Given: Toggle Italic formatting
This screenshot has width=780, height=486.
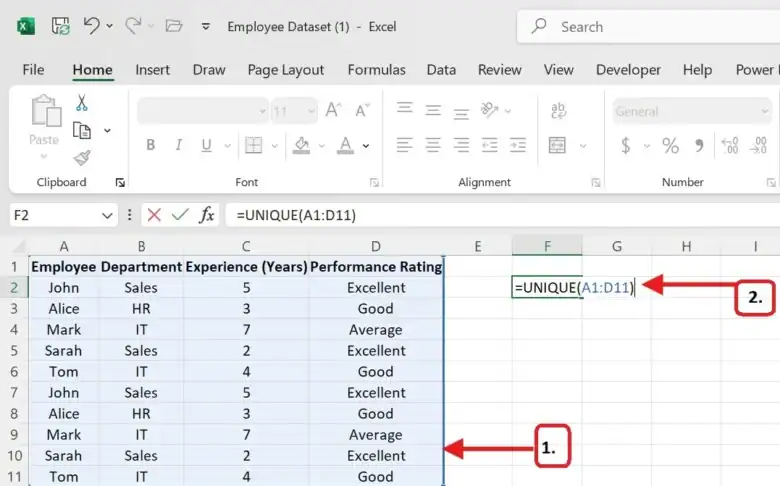Looking at the screenshot, I should point(178,145).
